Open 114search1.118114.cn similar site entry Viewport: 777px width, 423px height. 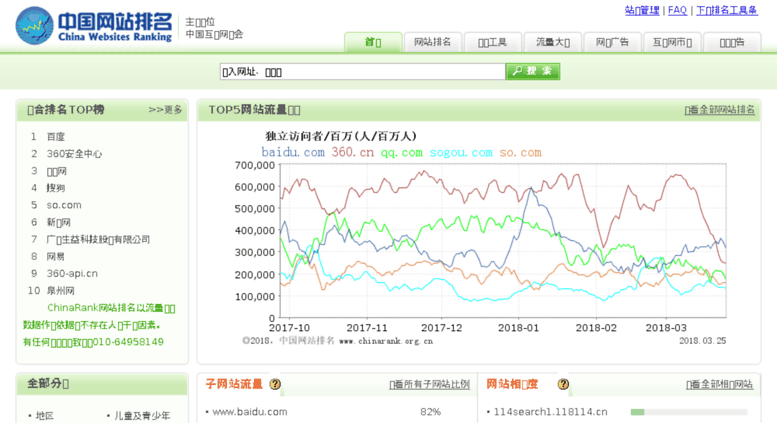pos(551,412)
